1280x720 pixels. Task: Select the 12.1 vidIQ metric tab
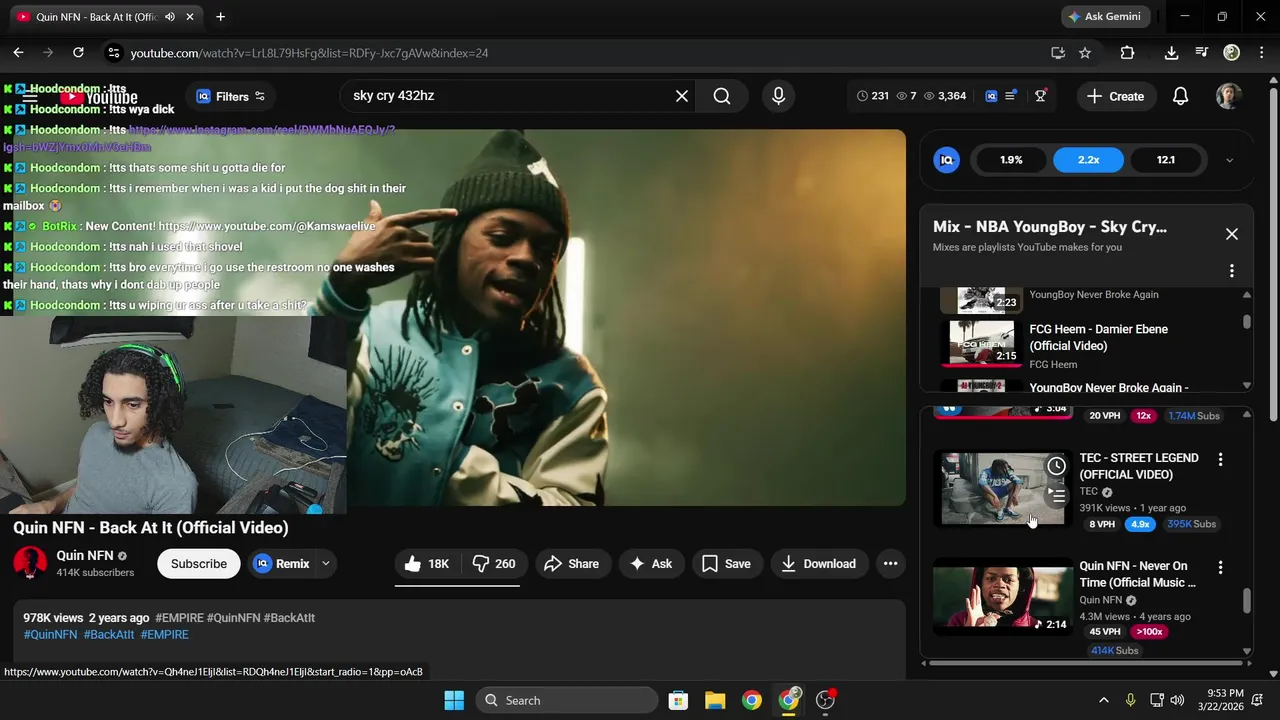[x=1166, y=160]
